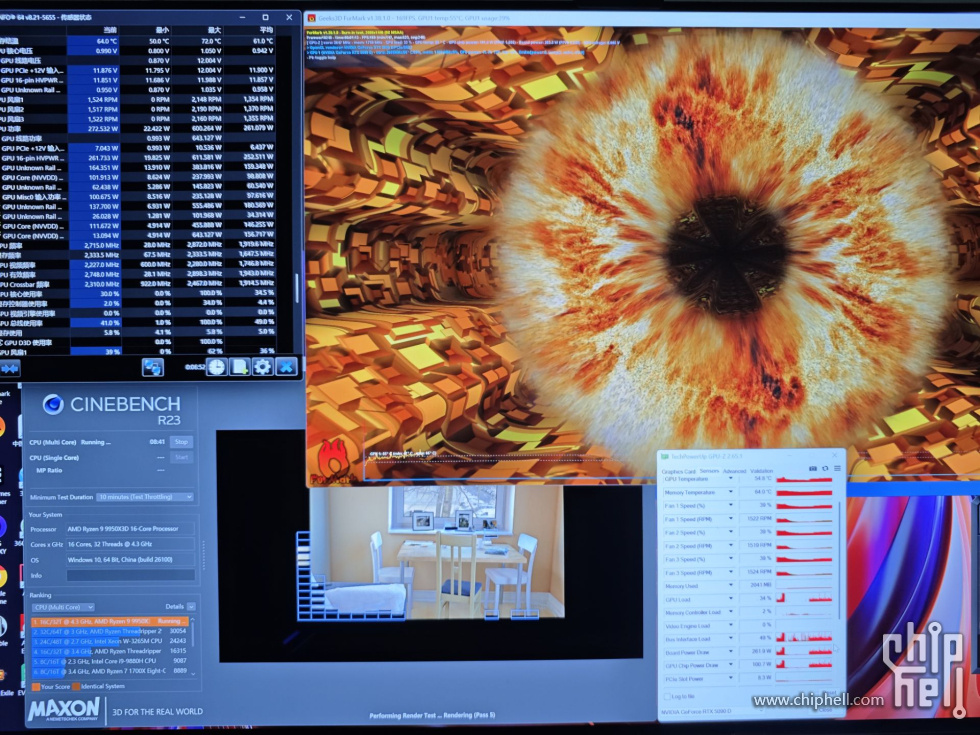
Task: Click GPU-Z refresh icon
Action: click(x=825, y=468)
